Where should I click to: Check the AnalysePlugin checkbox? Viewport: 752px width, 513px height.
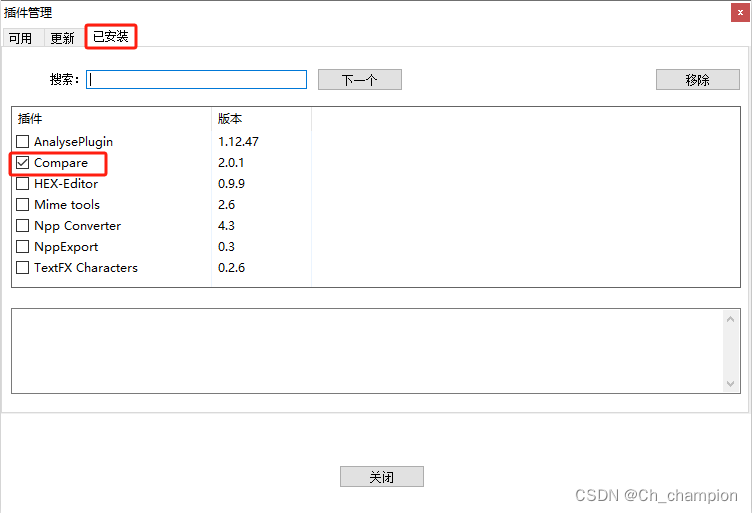point(23,141)
